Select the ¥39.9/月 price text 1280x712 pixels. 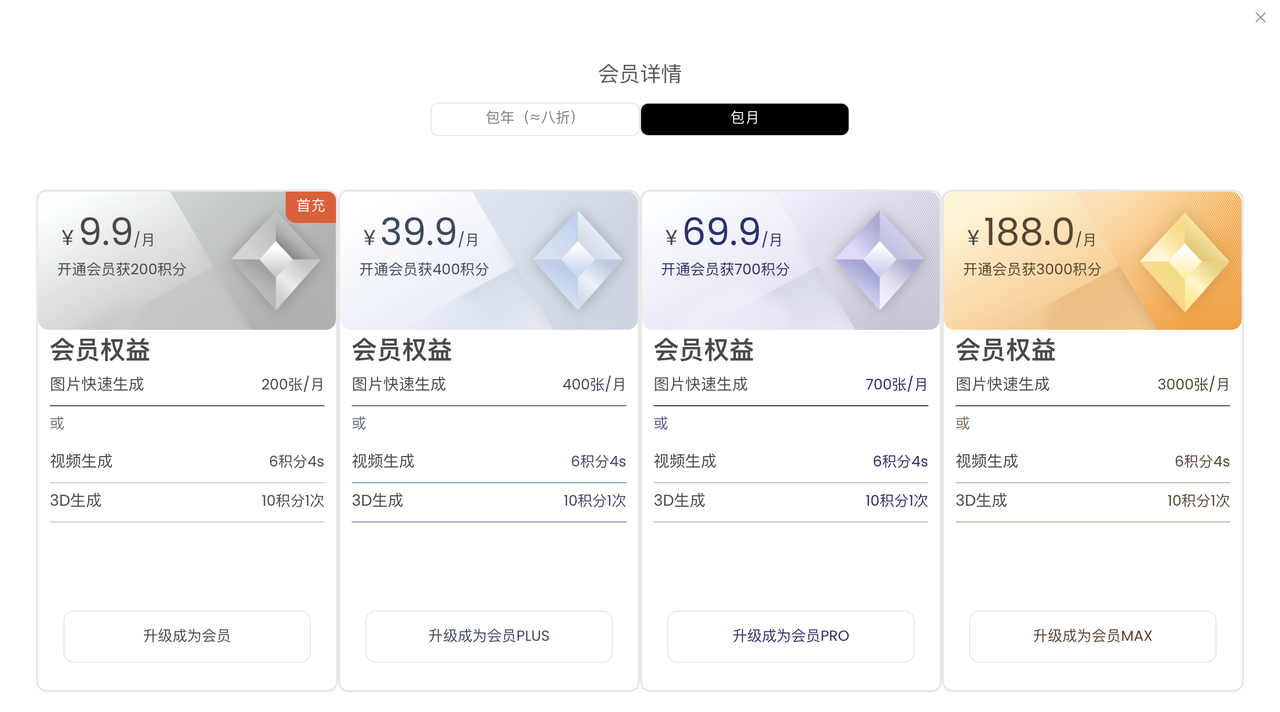point(421,233)
